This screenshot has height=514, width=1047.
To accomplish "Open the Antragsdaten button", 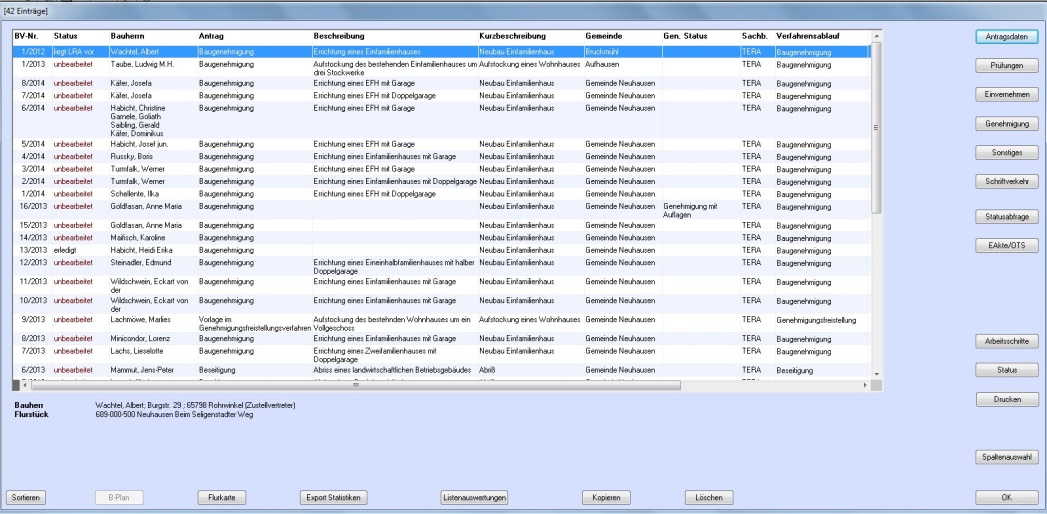I will (x=1007, y=36).
